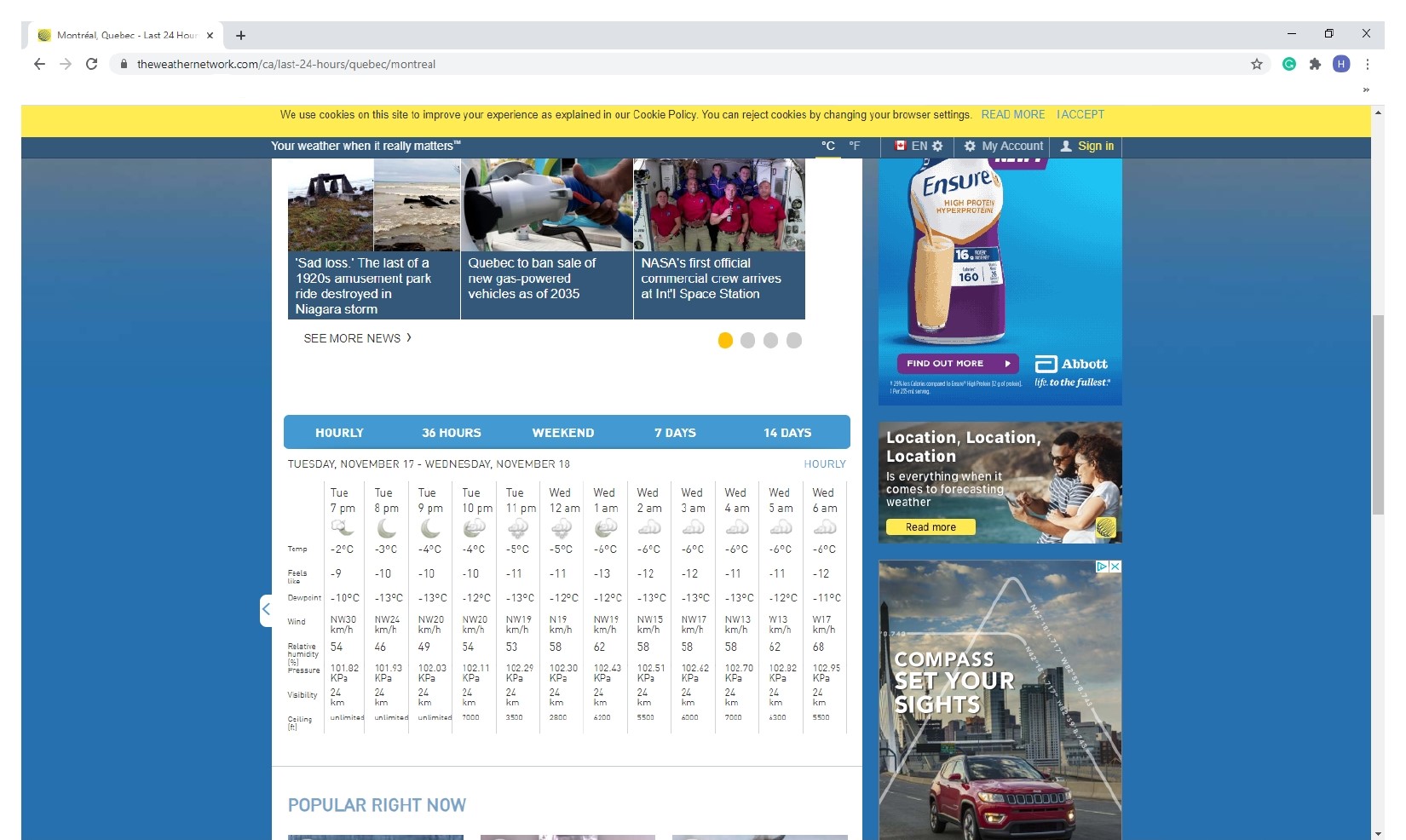Open the Grammarly extension icon
The image size is (1406, 840).
click(x=1289, y=64)
